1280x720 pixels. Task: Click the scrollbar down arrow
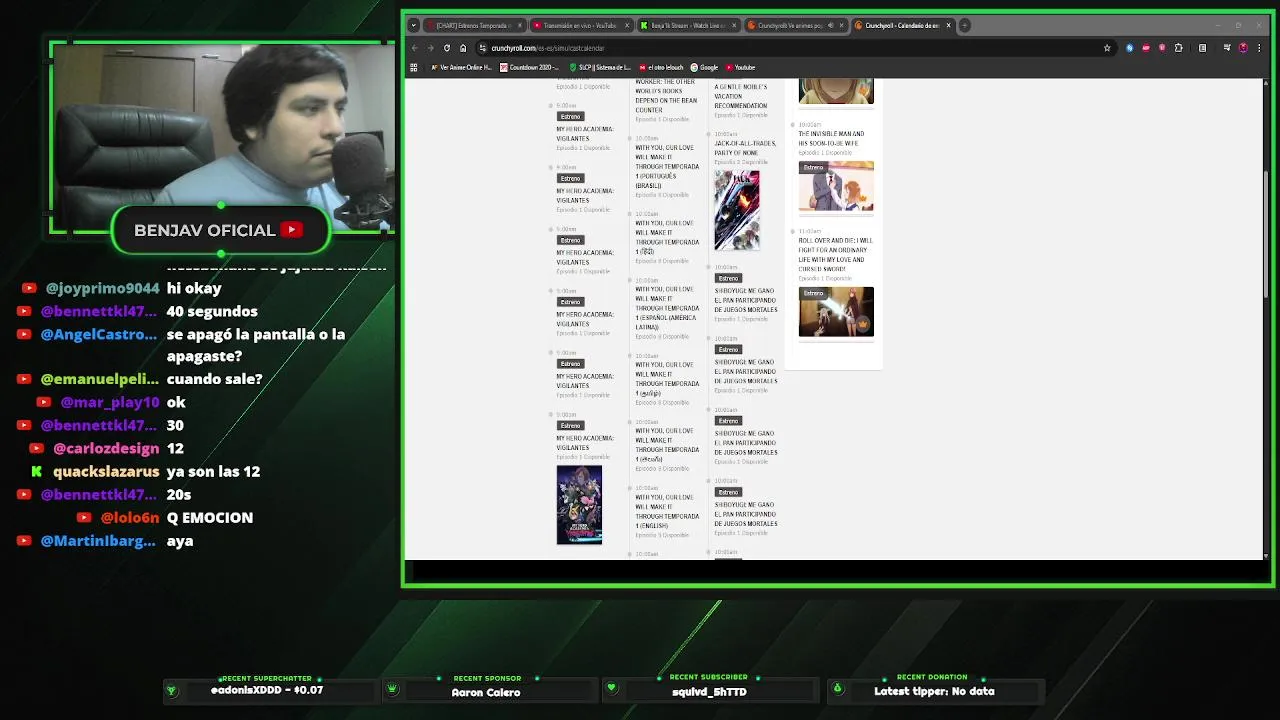pyautogui.click(x=1266, y=555)
